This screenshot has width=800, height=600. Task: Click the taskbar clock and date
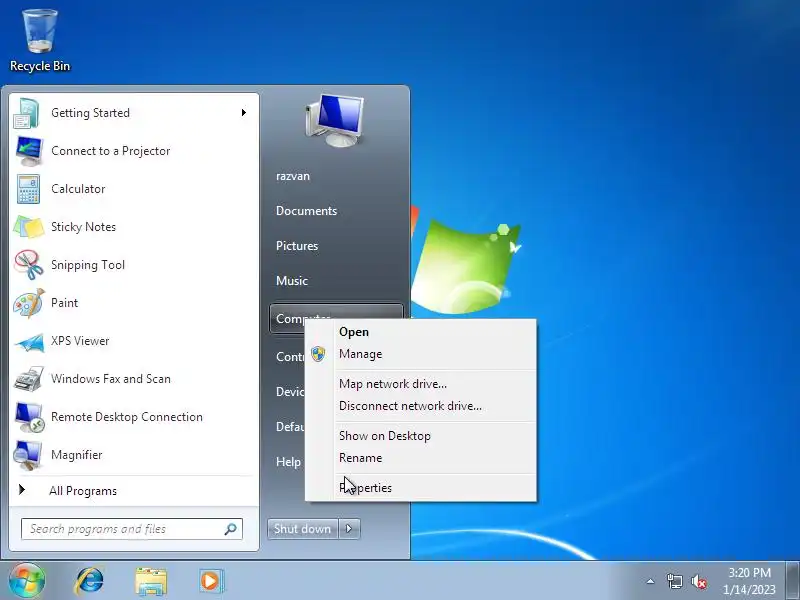pyautogui.click(x=749, y=581)
